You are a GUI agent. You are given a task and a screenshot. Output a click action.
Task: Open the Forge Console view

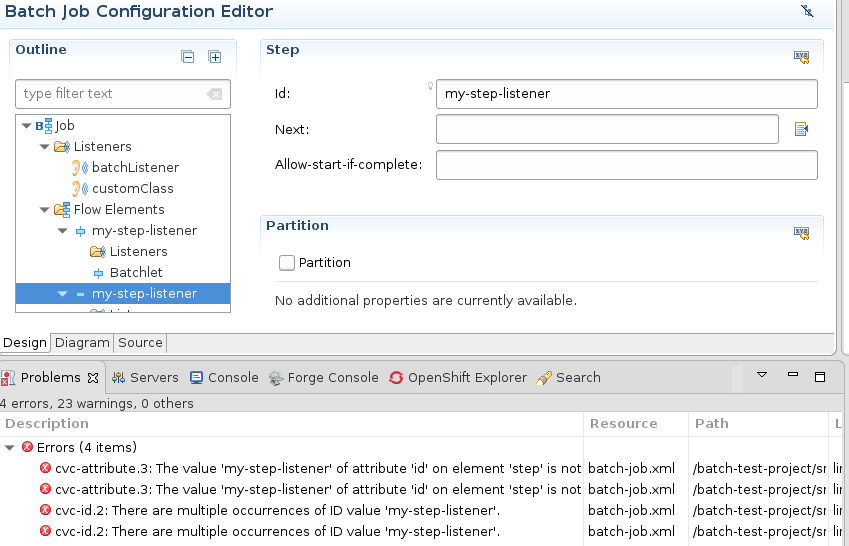pyautogui.click(x=332, y=378)
